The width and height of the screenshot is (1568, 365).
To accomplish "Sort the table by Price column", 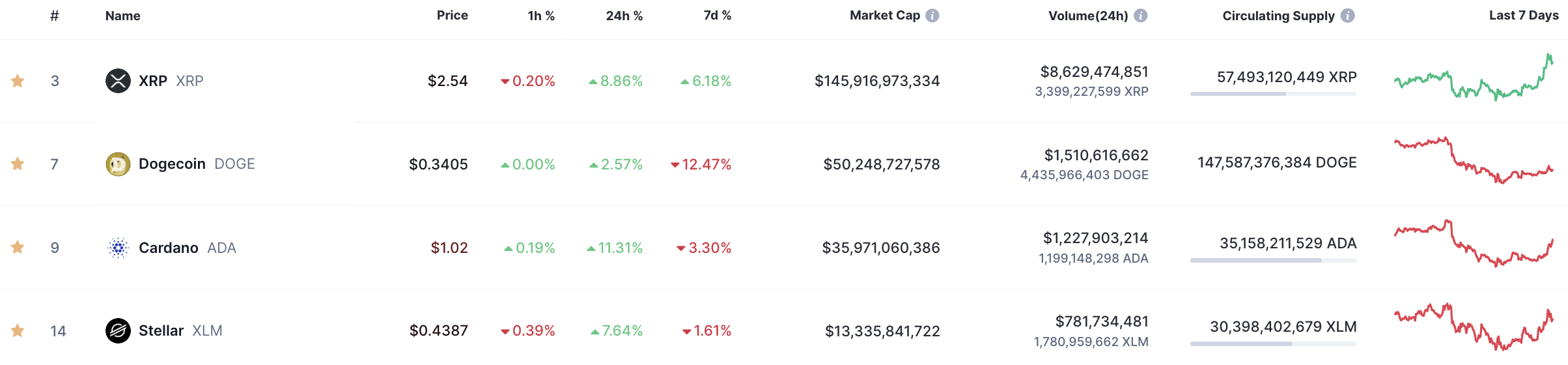I will coord(452,16).
